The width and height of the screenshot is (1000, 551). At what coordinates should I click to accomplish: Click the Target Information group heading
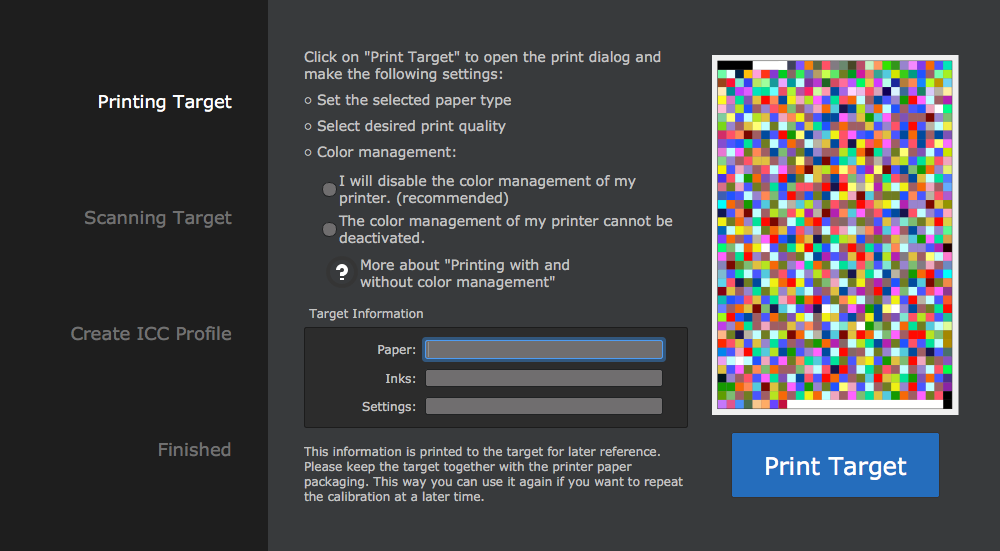click(366, 314)
